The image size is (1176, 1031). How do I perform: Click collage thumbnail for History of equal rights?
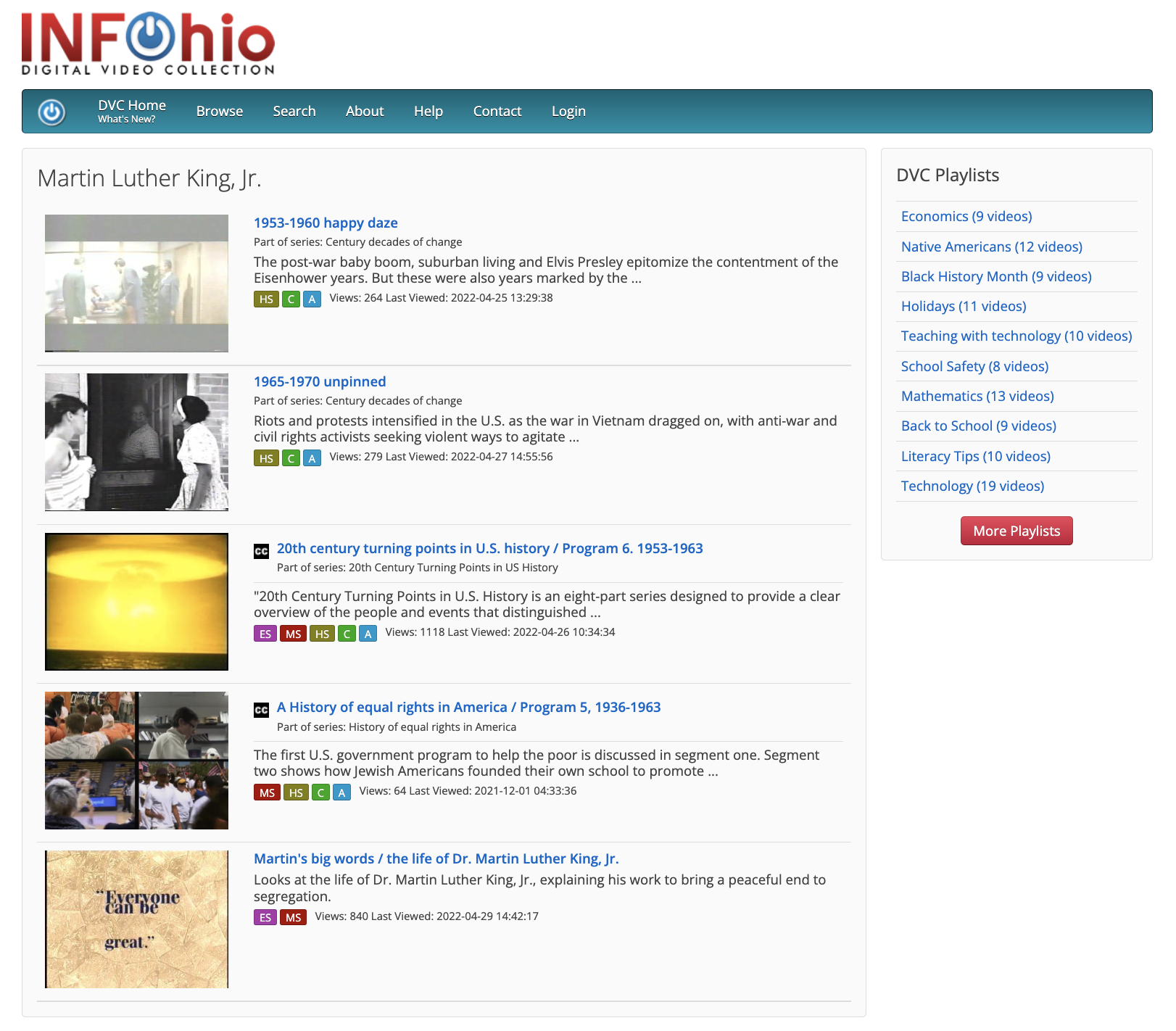click(136, 761)
